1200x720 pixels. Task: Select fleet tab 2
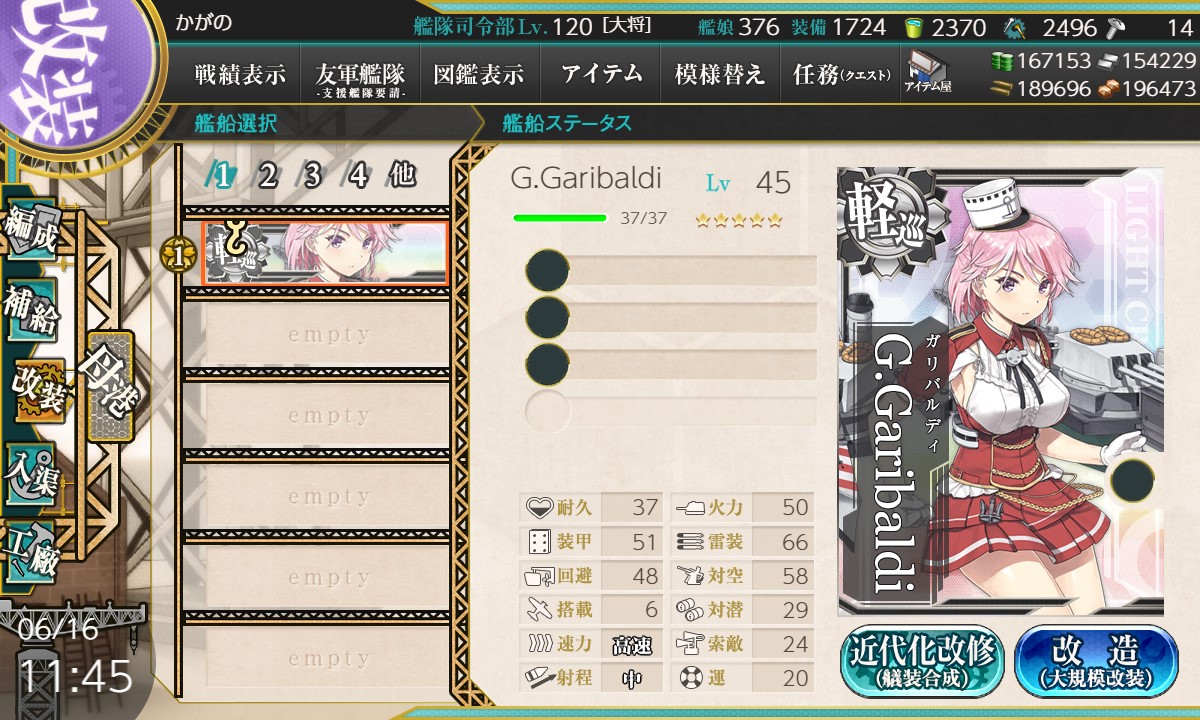click(267, 176)
